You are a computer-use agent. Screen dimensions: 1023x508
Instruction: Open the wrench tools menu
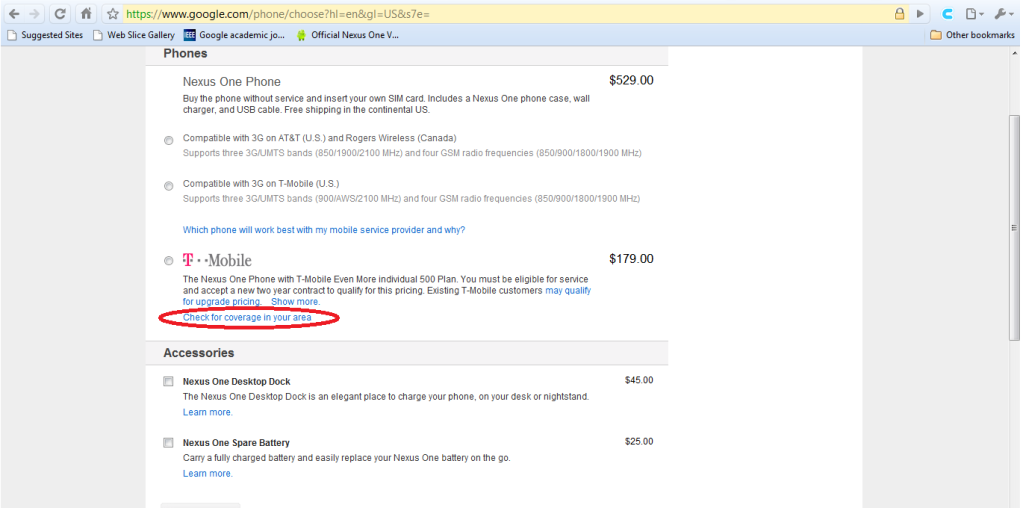[1002, 14]
